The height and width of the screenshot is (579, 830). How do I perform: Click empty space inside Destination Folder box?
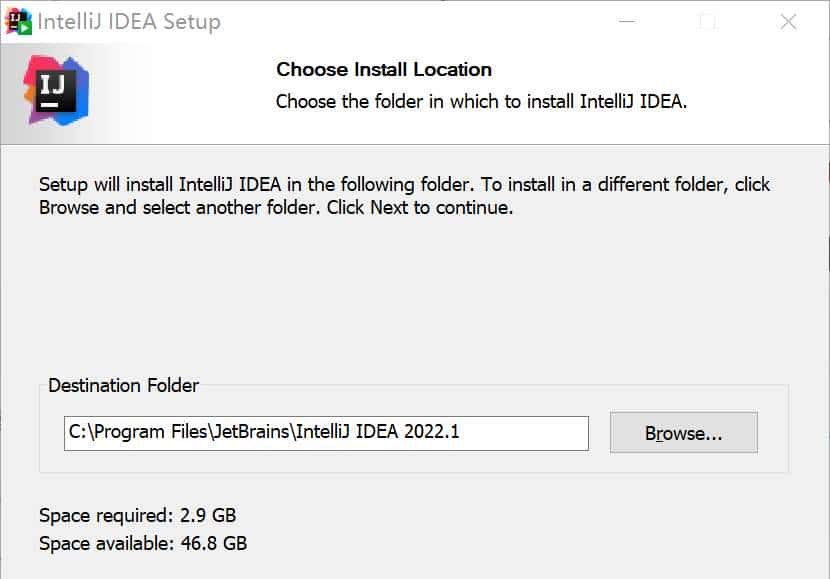pos(400,460)
